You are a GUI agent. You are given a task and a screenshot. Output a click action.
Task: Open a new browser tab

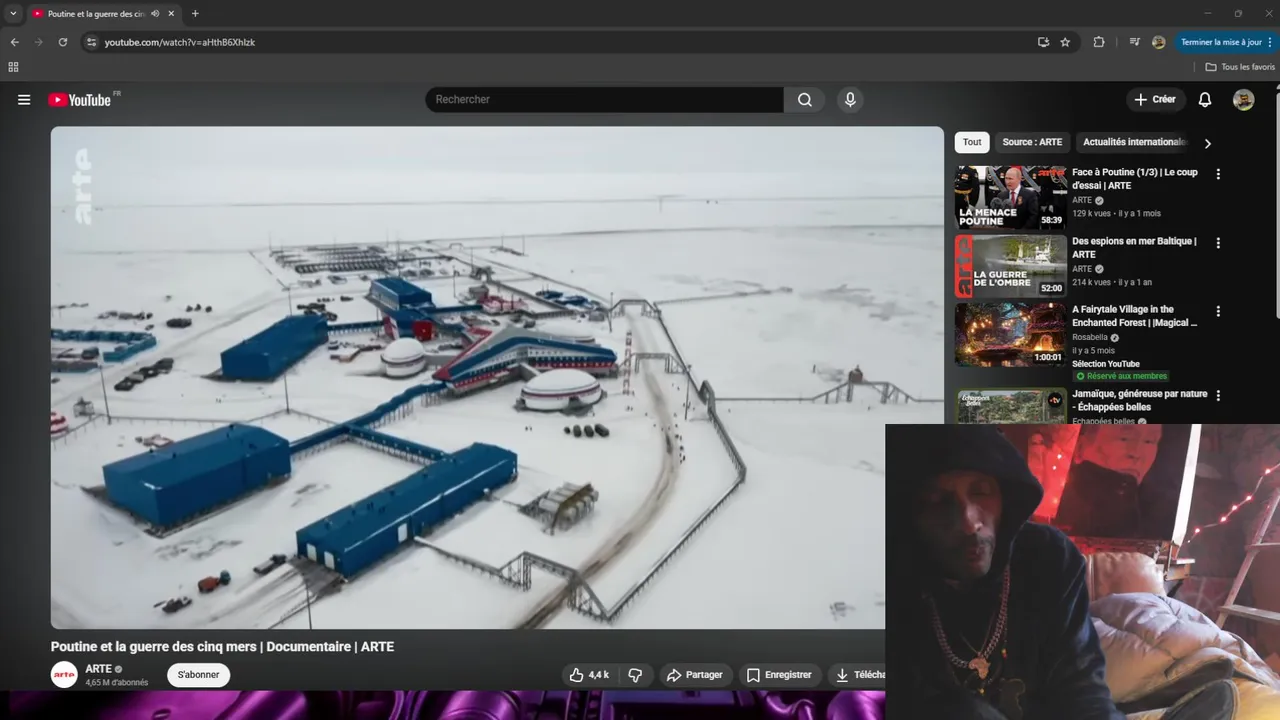click(x=195, y=14)
